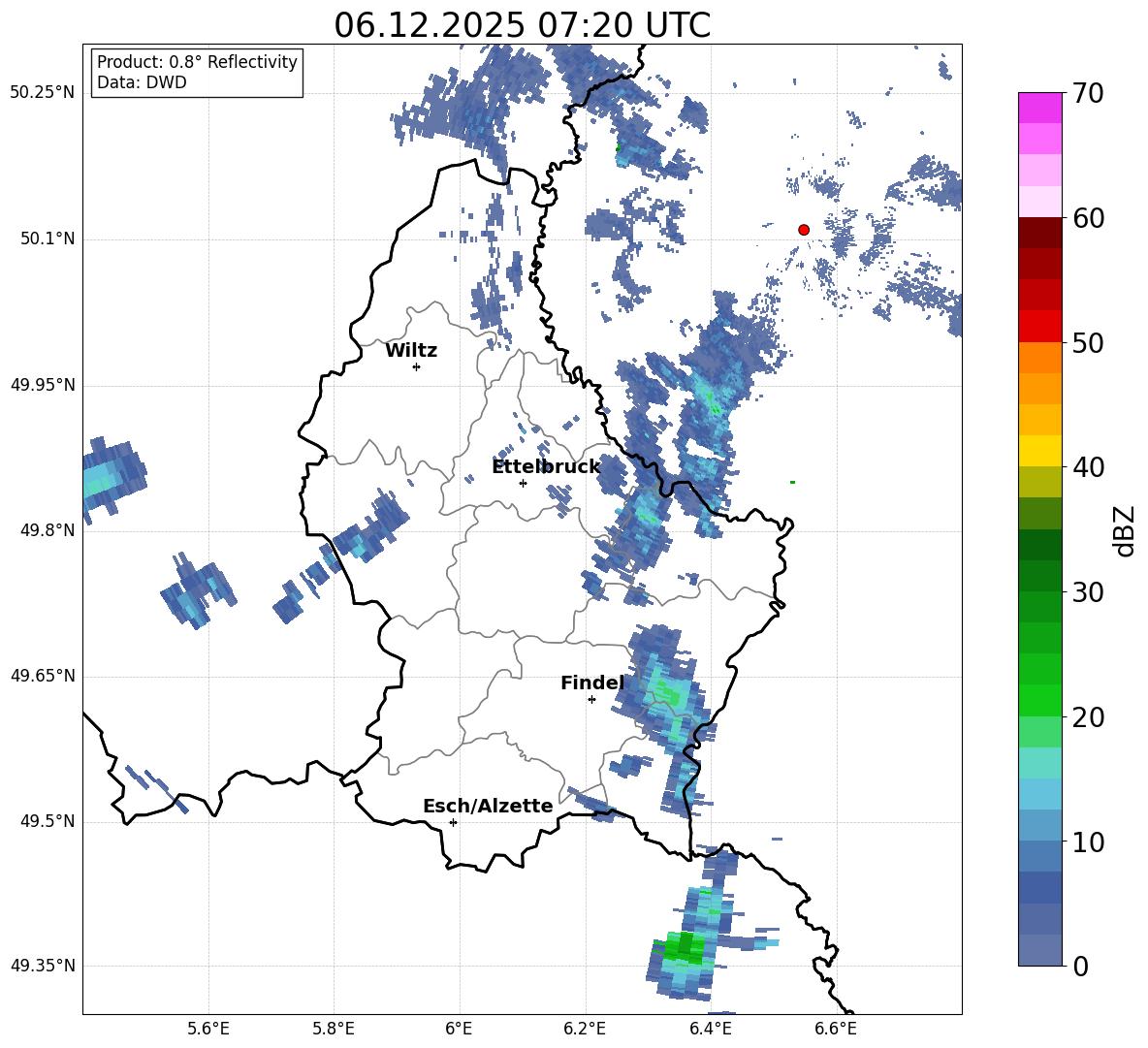Click the colorbar tick label 60
The width and height of the screenshot is (1148, 1048).
tap(1088, 218)
